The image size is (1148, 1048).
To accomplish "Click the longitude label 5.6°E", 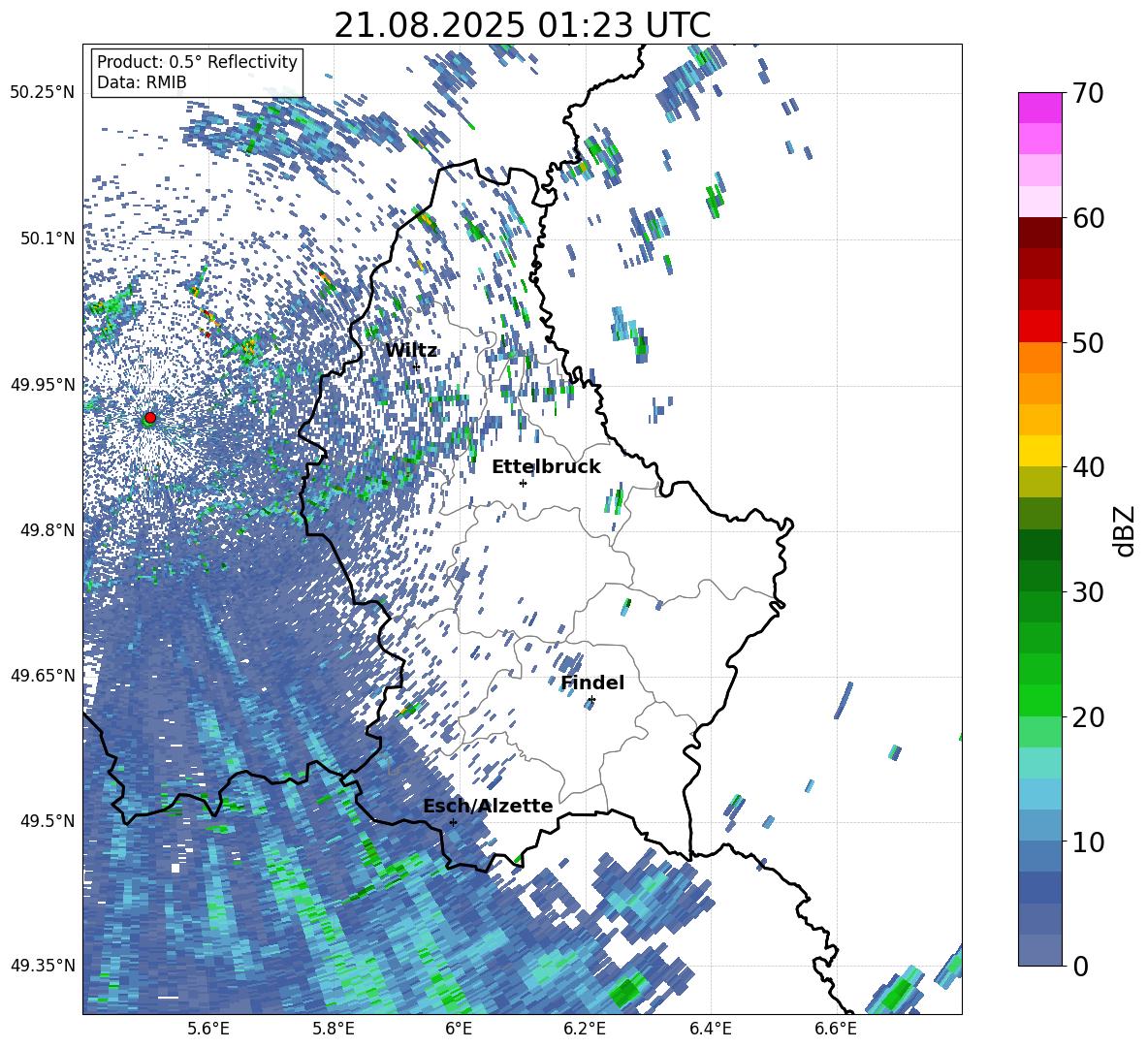I will pyautogui.click(x=208, y=1029).
